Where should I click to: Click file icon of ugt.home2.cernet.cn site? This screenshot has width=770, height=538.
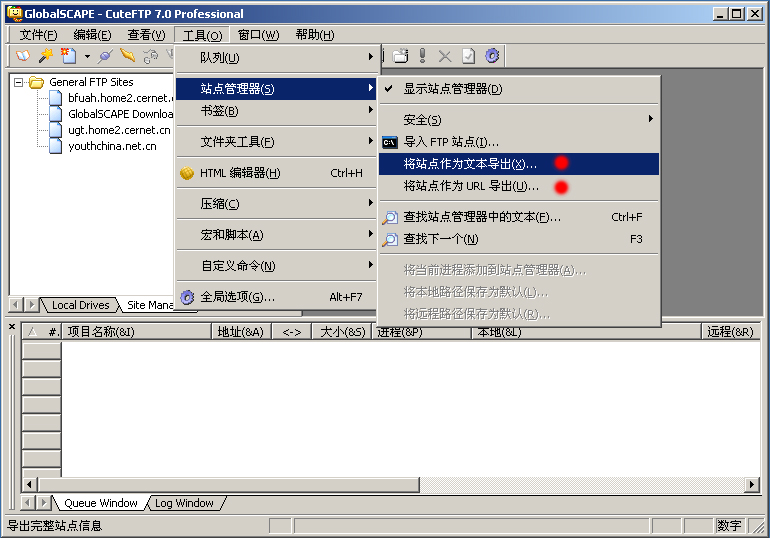(x=55, y=130)
